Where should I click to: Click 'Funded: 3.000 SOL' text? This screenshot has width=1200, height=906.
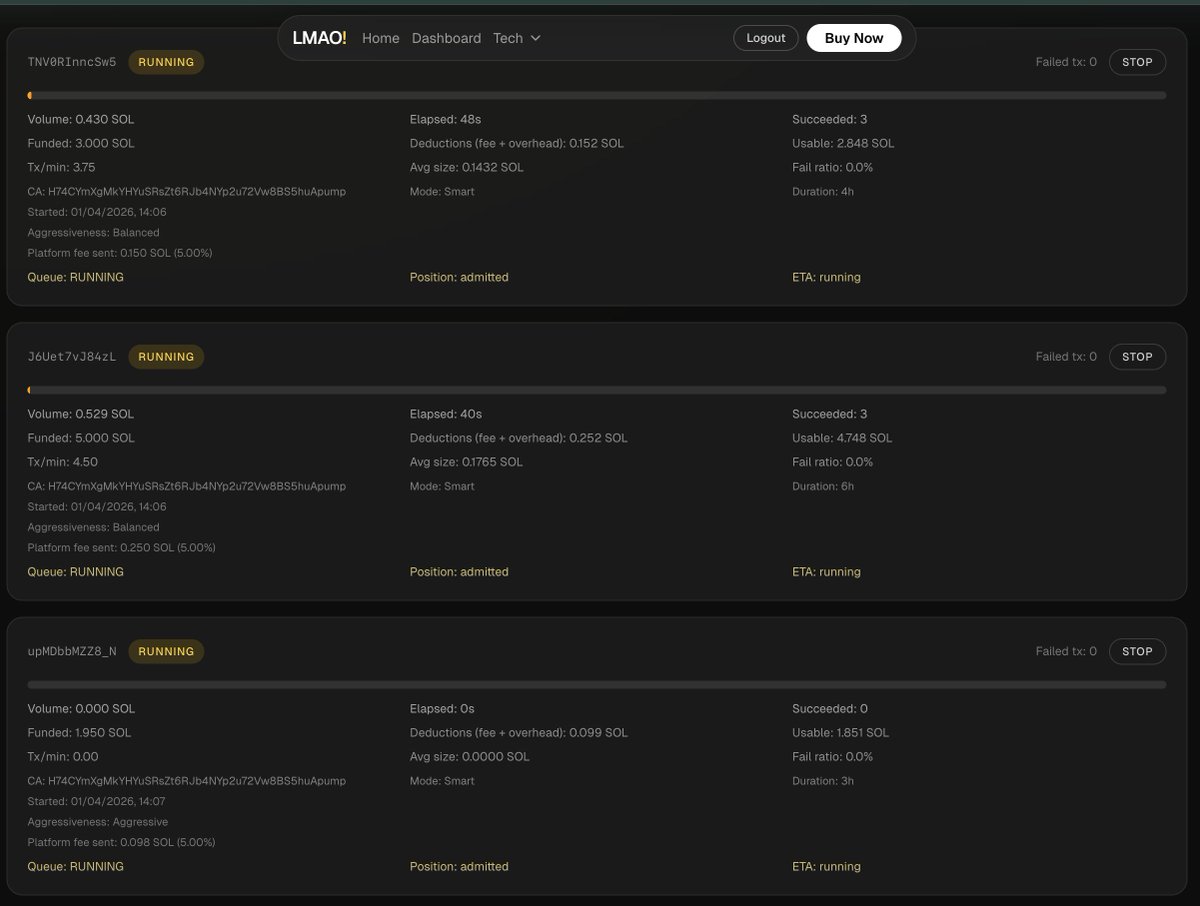click(x=81, y=143)
